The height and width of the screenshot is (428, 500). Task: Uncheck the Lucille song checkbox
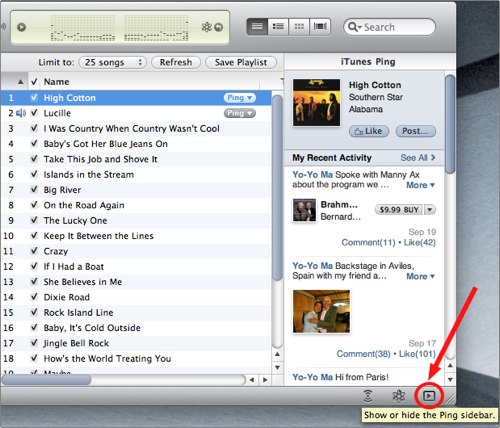pyautogui.click(x=34, y=113)
